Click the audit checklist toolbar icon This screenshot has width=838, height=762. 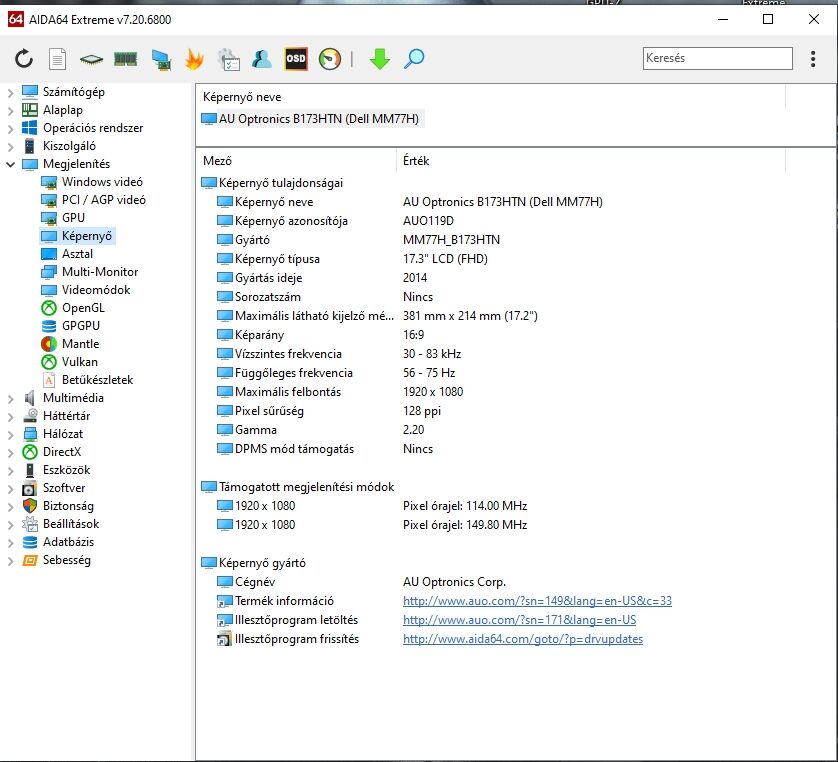click(x=229, y=59)
